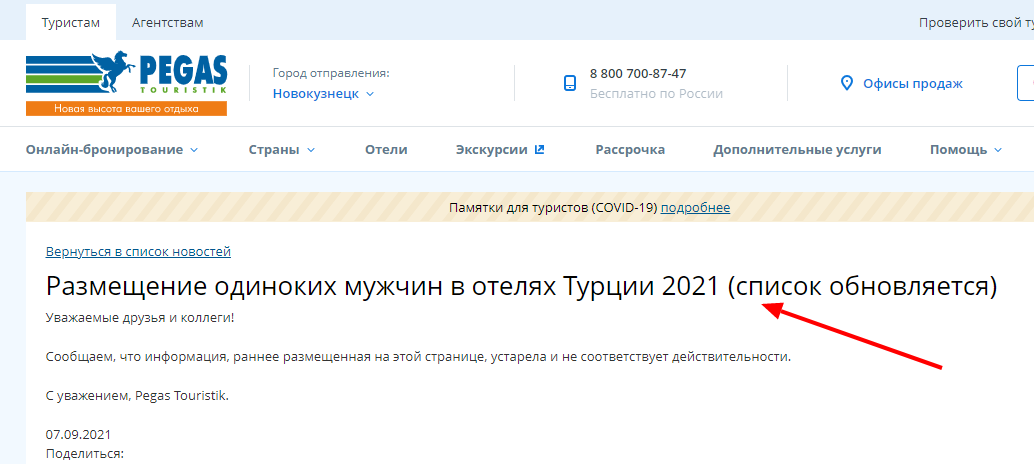Select the sentence starting with Сообщаем
Viewport: 1034px width, 464px height.
418,357
